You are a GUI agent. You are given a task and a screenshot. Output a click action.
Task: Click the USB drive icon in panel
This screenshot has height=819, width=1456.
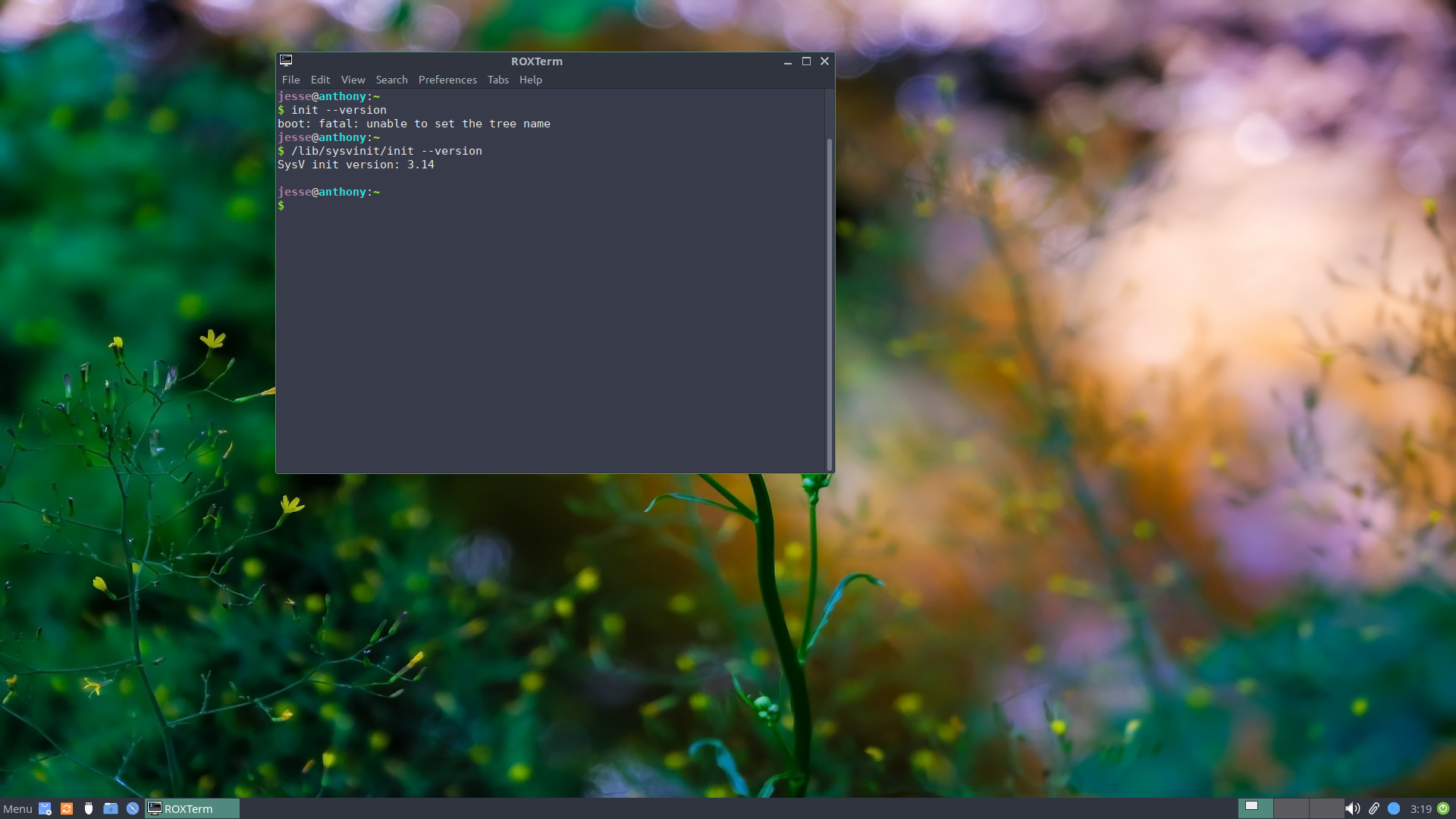(x=89, y=808)
